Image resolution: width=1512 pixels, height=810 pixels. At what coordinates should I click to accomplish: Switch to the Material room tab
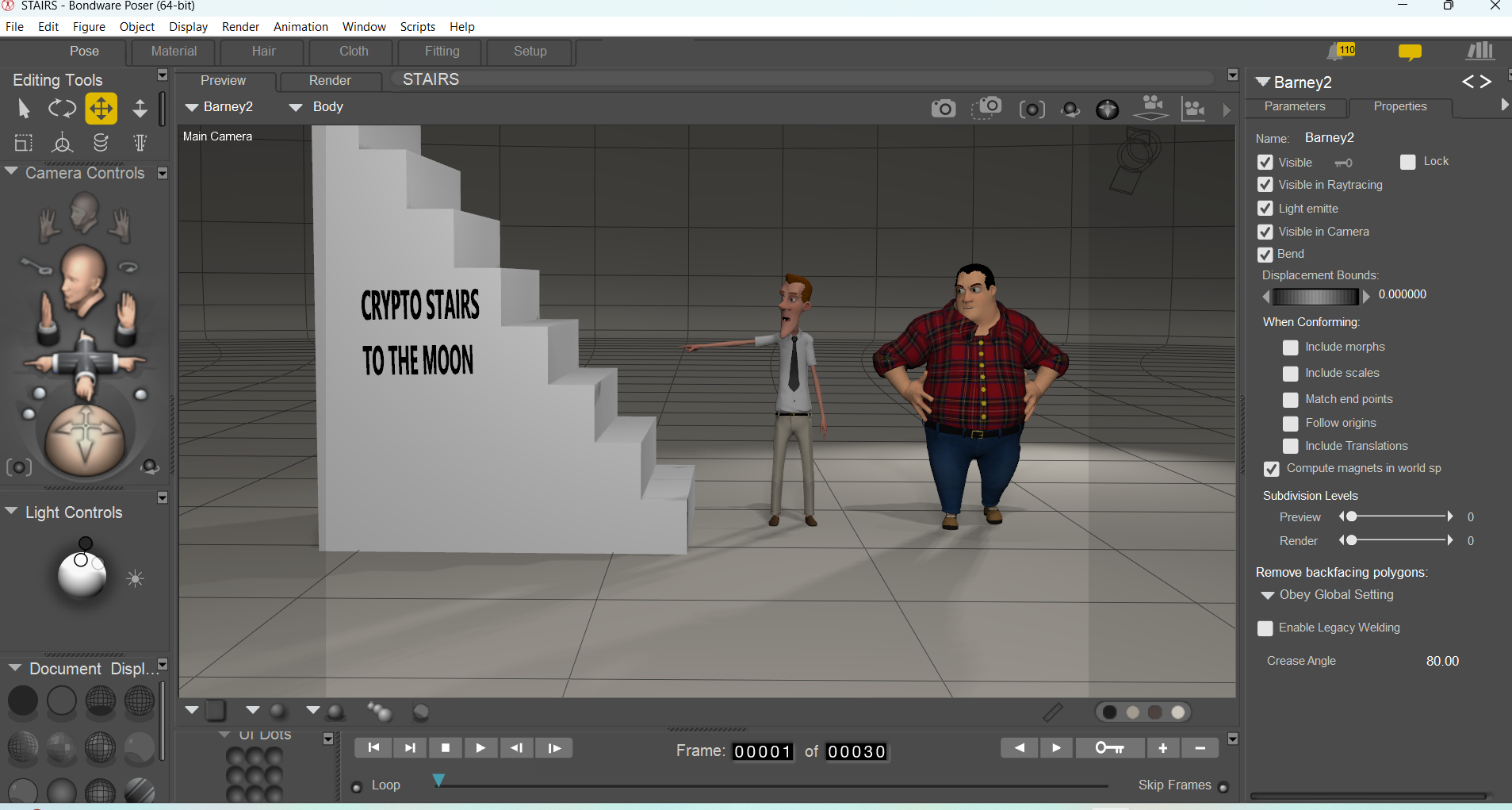(x=174, y=52)
